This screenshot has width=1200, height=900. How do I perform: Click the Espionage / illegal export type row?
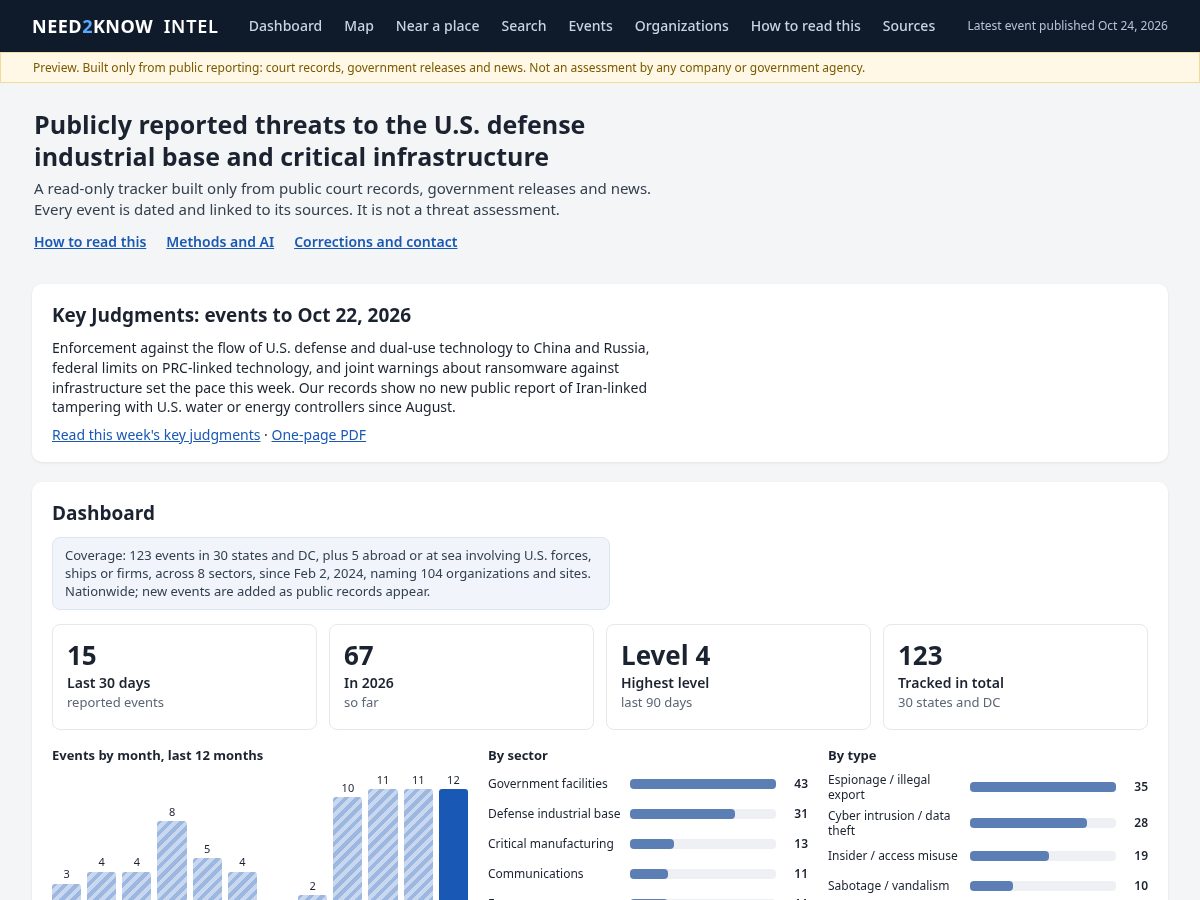point(988,787)
